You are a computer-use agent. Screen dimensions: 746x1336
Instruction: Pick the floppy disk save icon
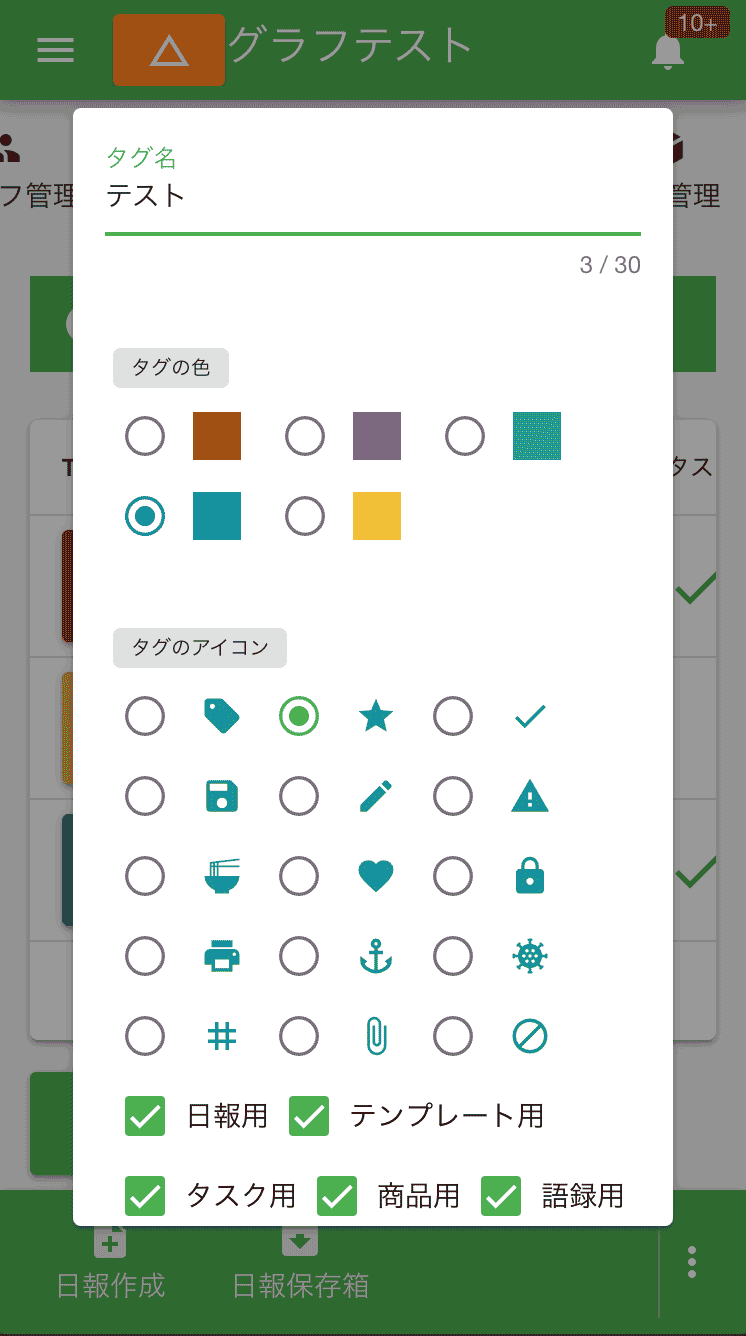pyautogui.click(x=221, y=796)
